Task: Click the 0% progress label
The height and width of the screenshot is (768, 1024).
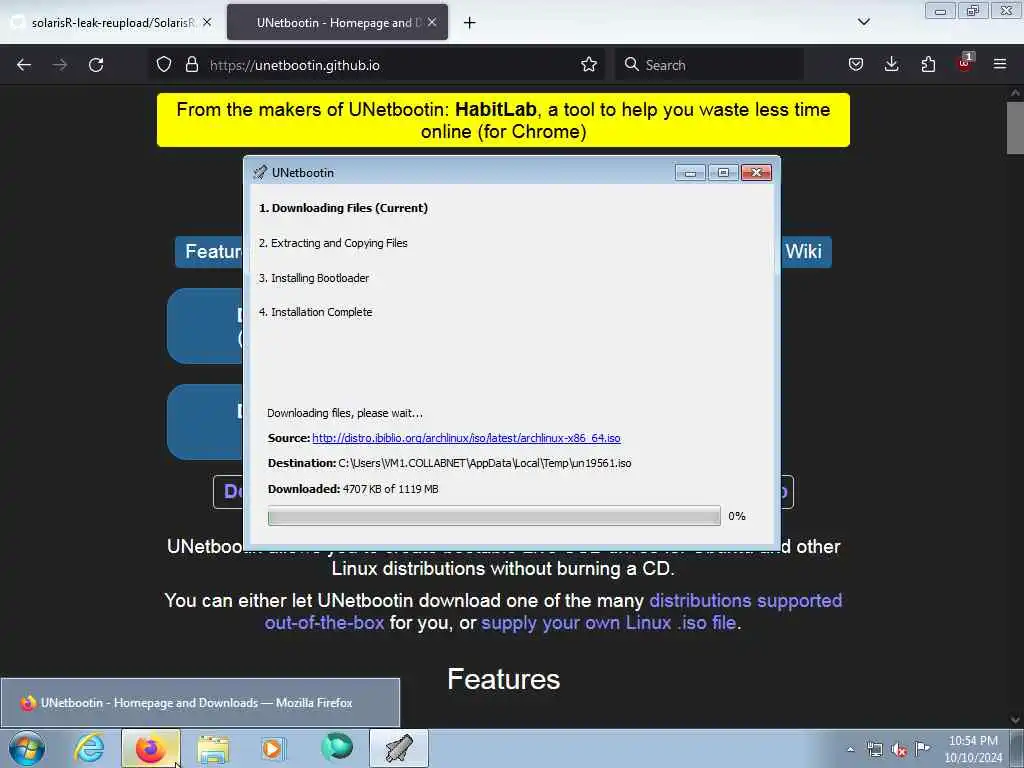Action: coord(737,516)
